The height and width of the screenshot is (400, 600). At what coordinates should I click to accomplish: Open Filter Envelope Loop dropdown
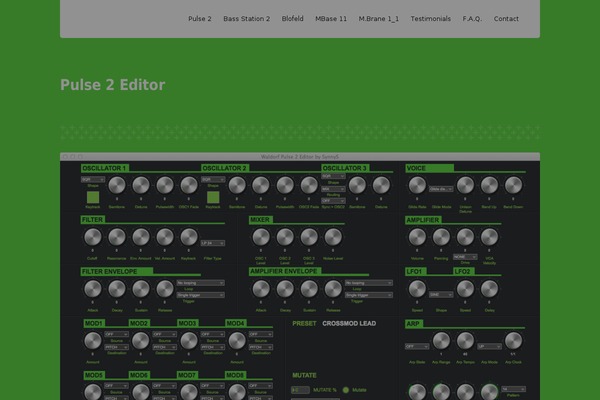[201, 283]
